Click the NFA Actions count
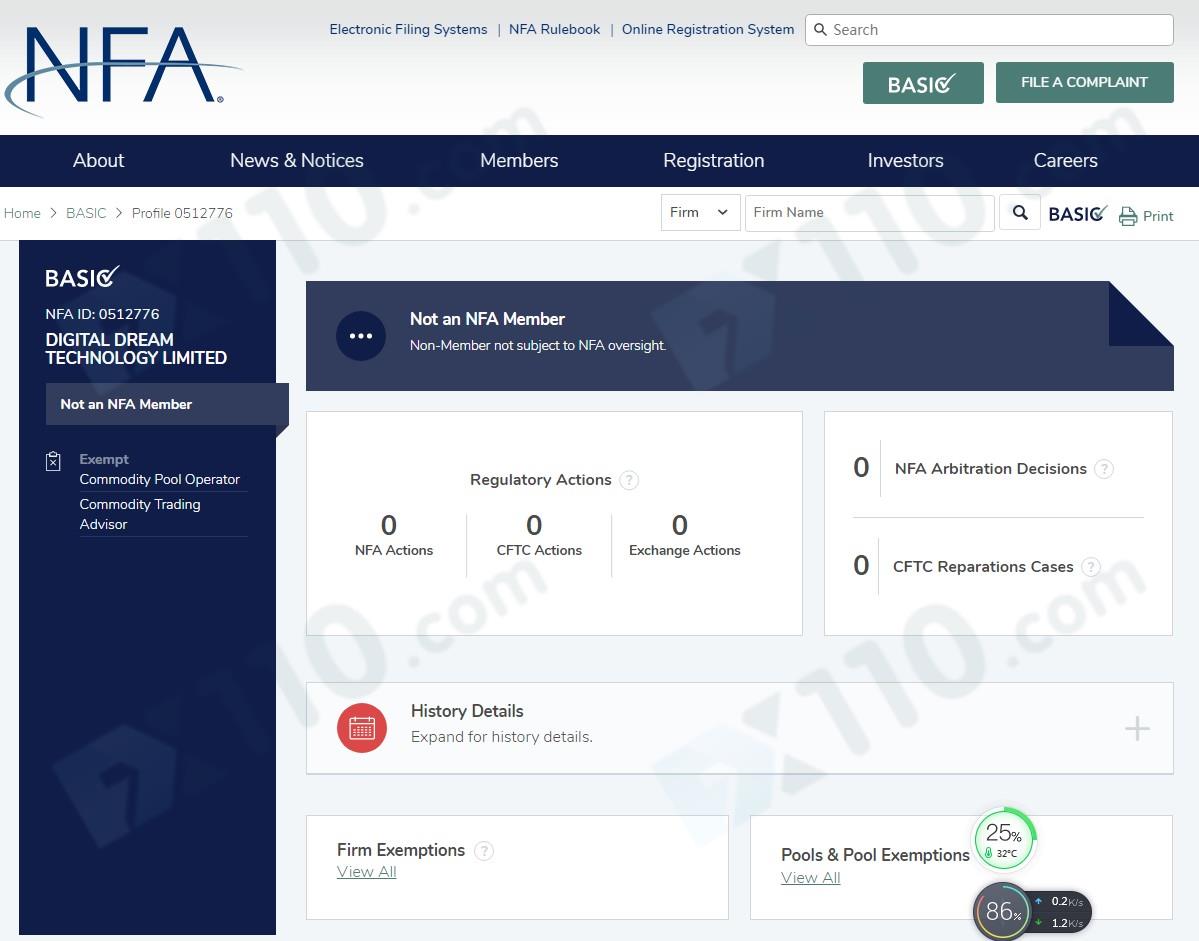Viewport: 1199px width, 941px height. pos(388,525)
